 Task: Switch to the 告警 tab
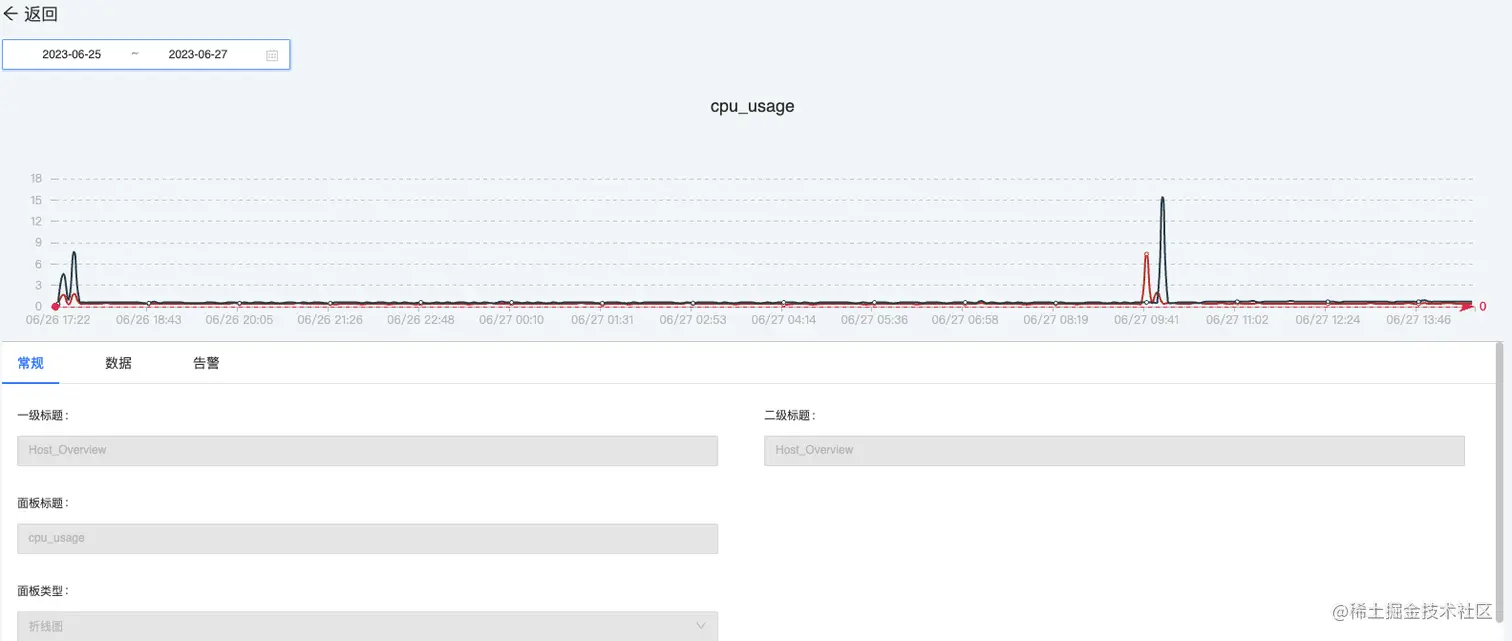point(206,363)
